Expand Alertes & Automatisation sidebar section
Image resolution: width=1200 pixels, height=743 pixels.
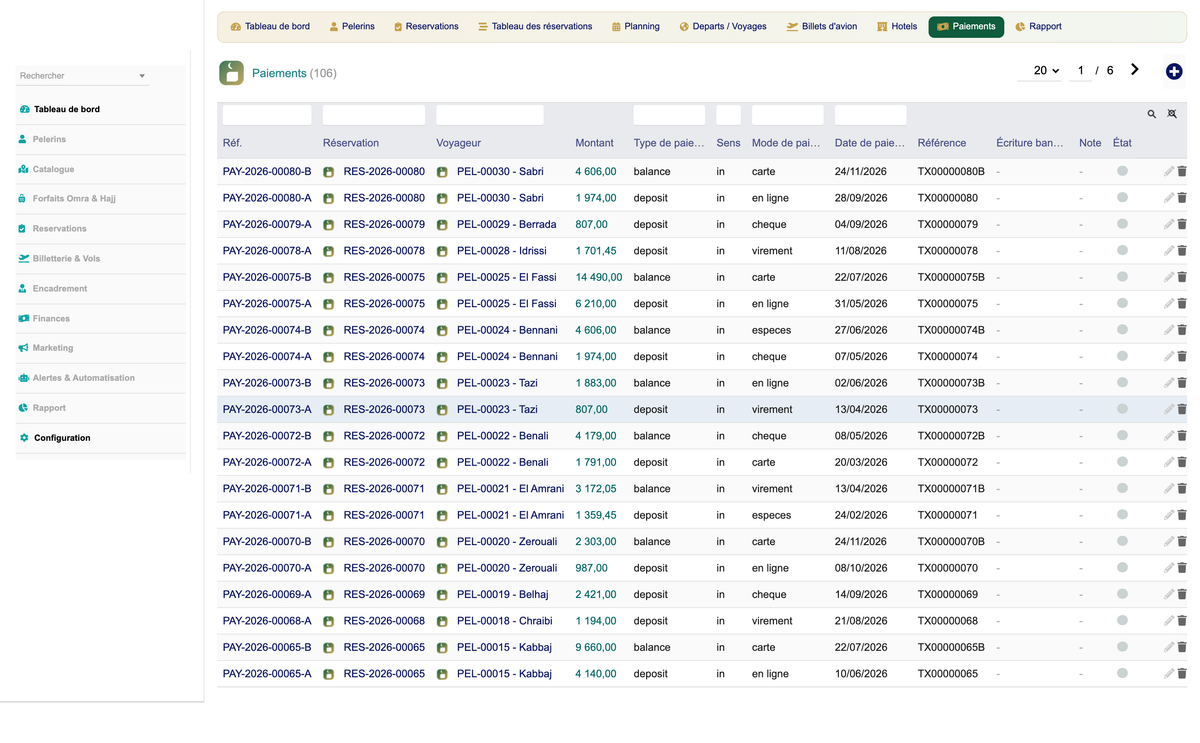(x=101, y=378)
